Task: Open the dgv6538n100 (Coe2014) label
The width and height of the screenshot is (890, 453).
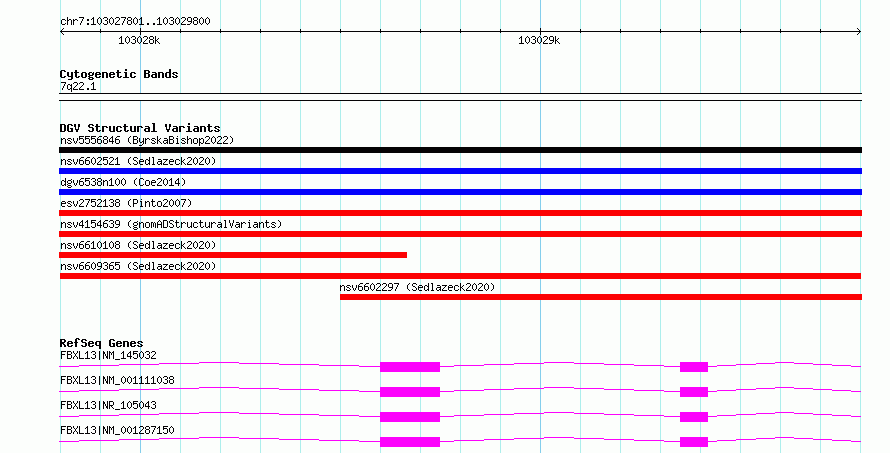Action: pos(123,182)
